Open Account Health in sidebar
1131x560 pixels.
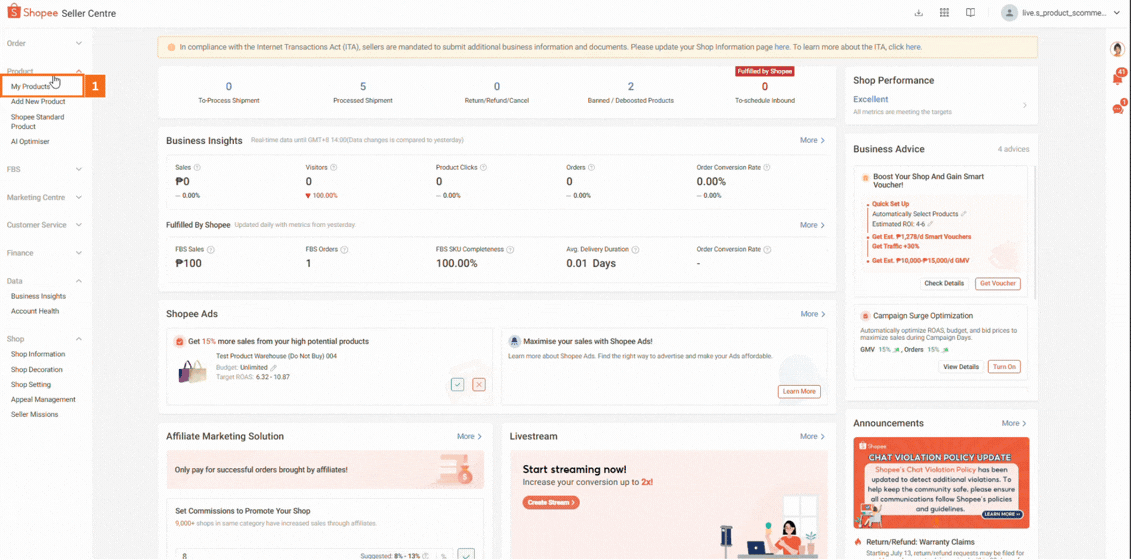35,311
